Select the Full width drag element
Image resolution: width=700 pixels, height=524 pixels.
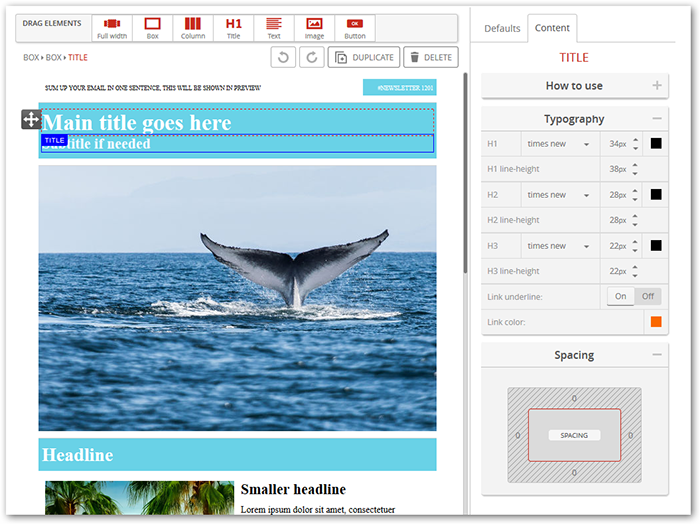[112, 28]
